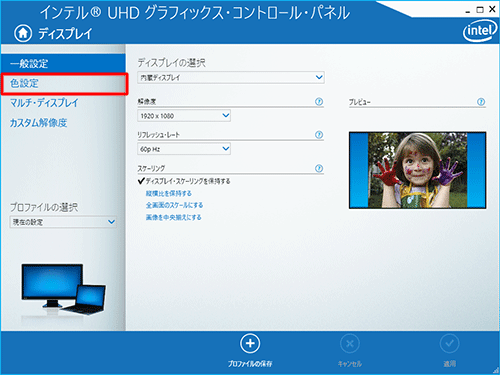Open the マルチ・ディスプレイ menu item
Screen dimensions: 500x375
click(44, 103)
